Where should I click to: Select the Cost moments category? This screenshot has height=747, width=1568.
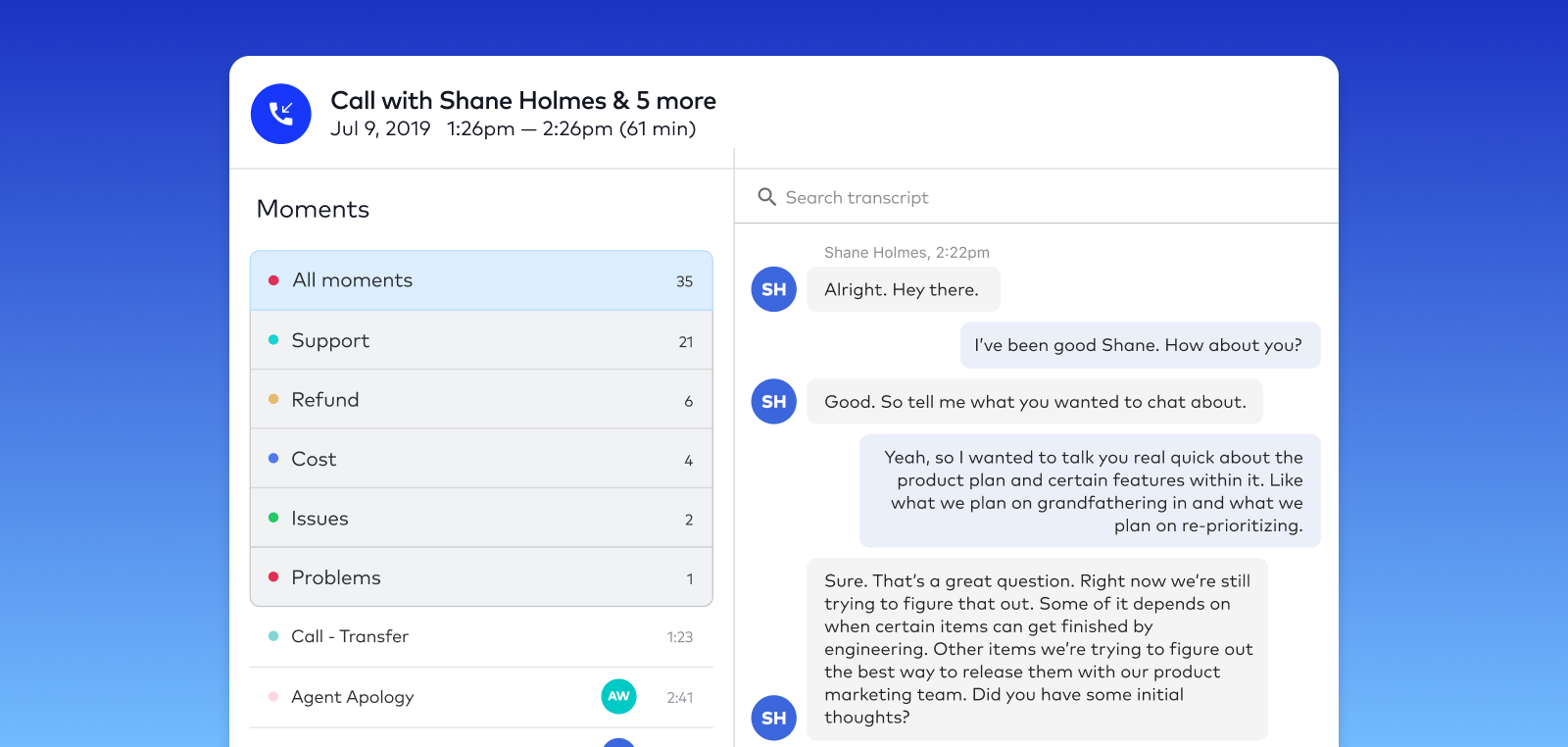(x=481, y=459)
